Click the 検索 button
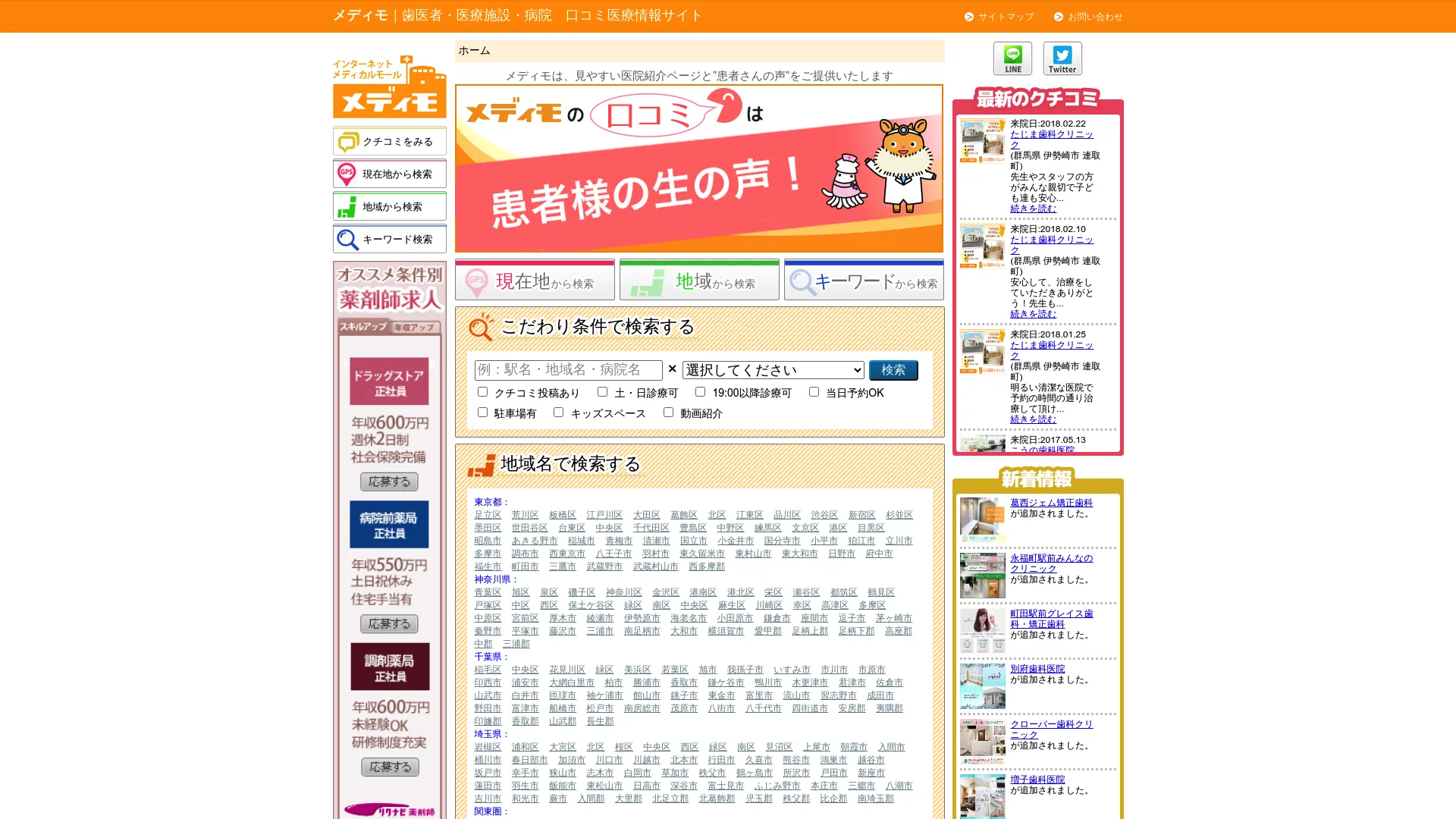 (x=893, y=370)
